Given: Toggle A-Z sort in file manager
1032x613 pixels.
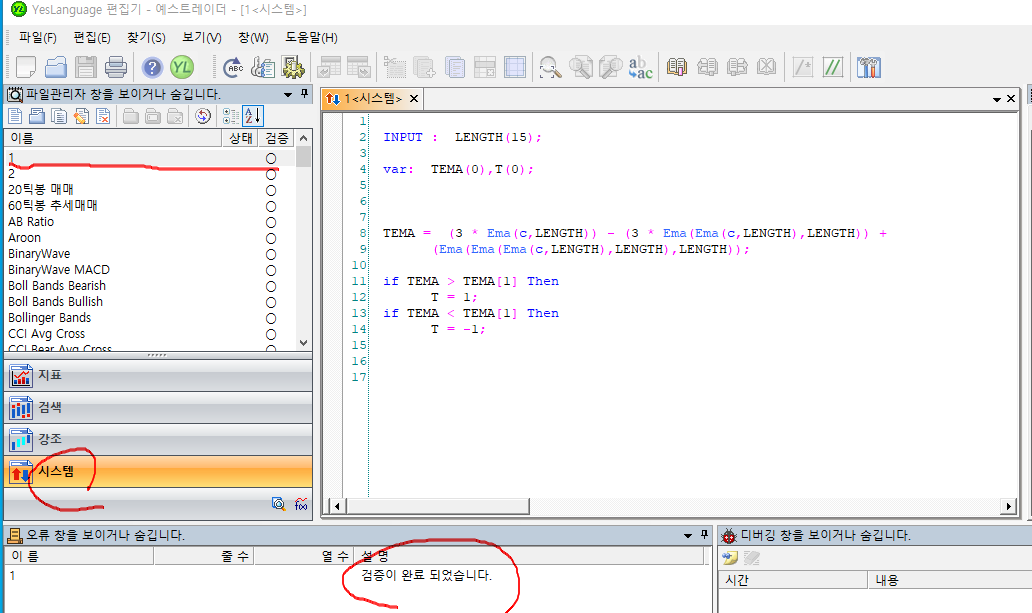Looking at the screenshot, I should pos(252,116).
